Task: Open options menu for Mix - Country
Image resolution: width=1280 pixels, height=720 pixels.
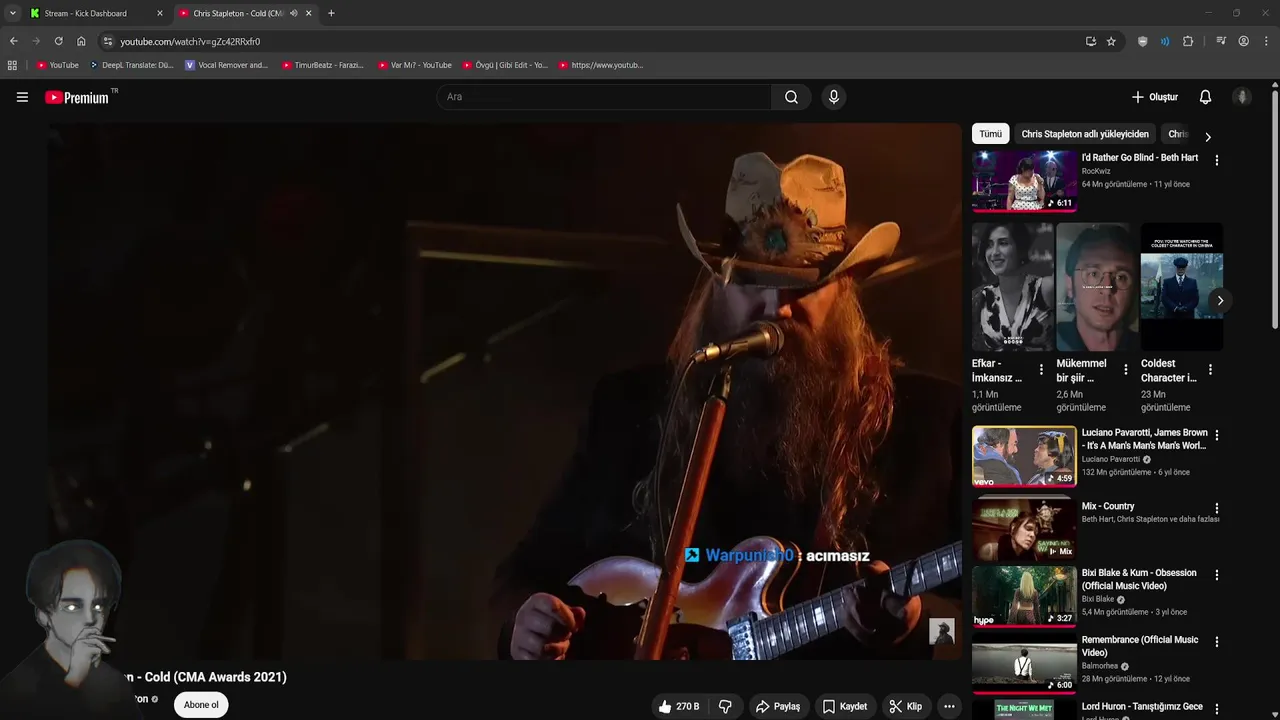Action: 1216,508
